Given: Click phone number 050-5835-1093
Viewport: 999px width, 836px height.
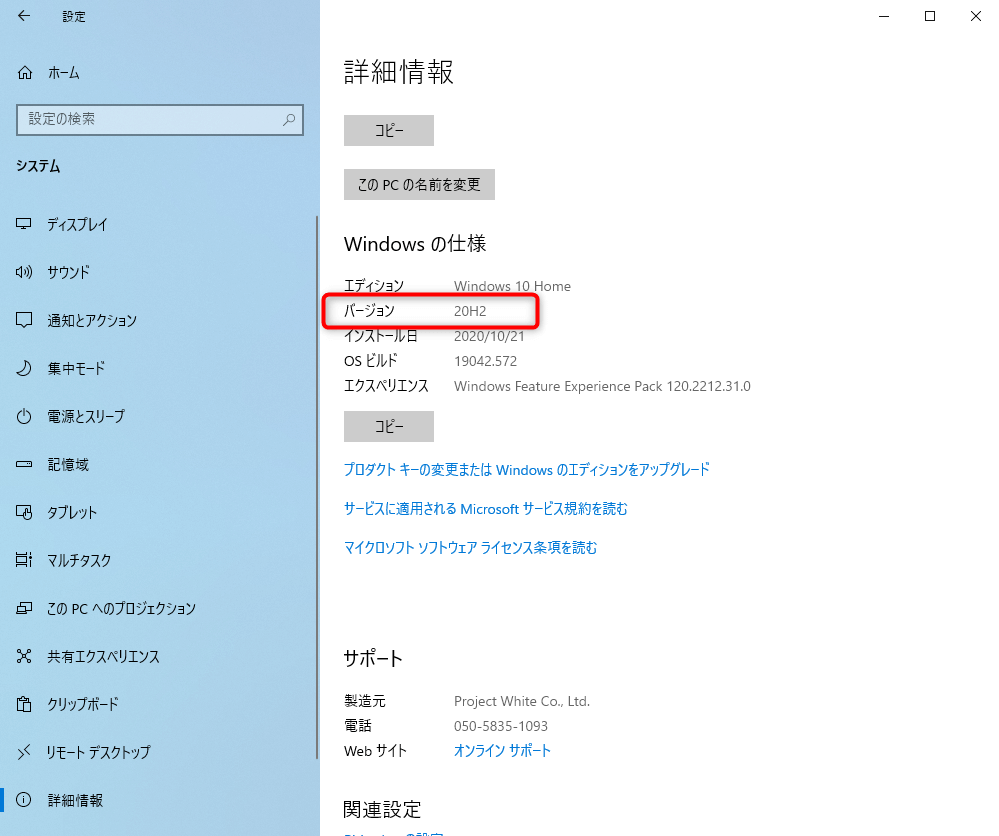Looking at the screenshot, I should click(501, 726).
